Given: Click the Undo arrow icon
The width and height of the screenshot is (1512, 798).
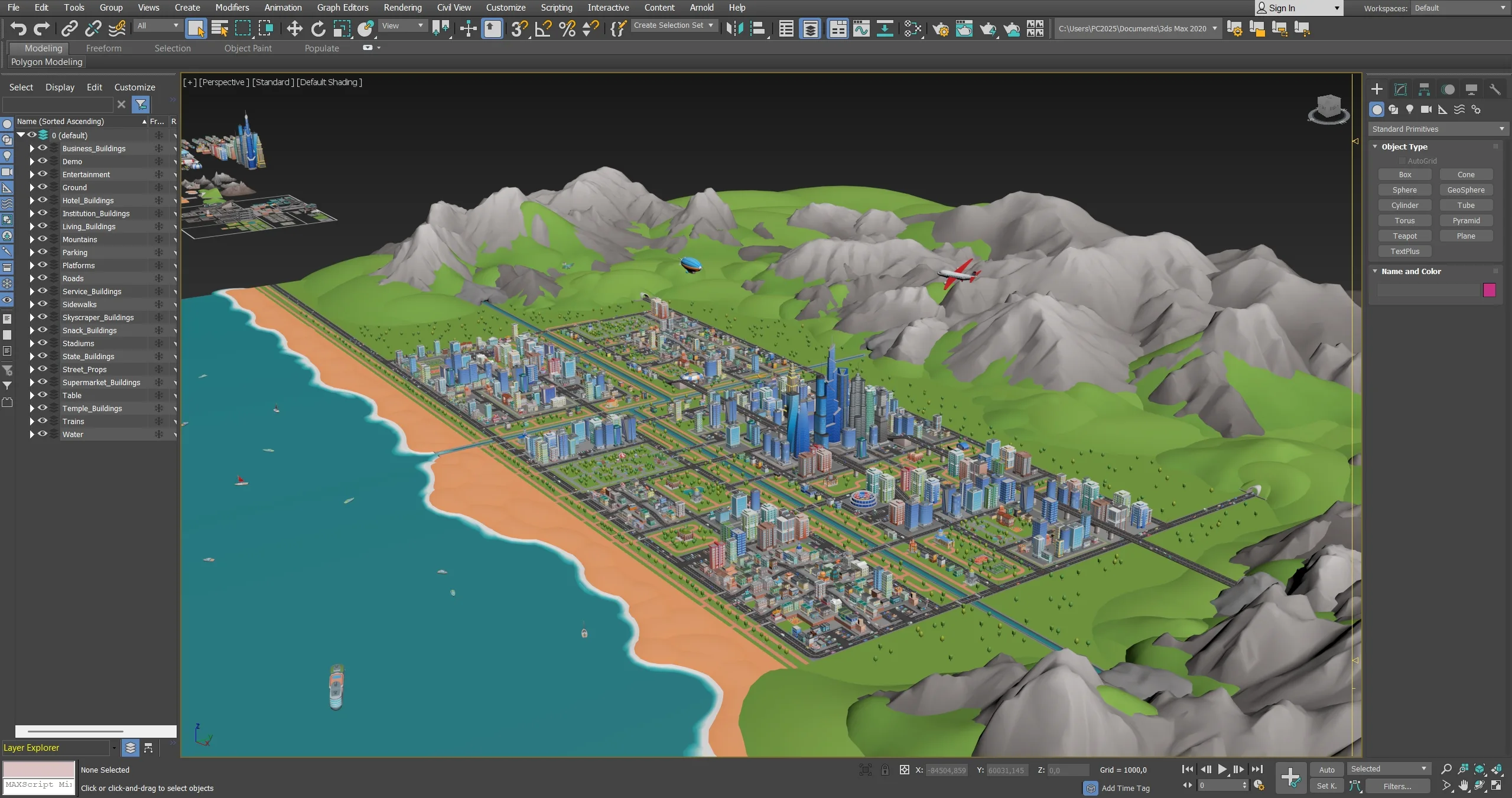Looking at the screenshot, I should 18,28.
